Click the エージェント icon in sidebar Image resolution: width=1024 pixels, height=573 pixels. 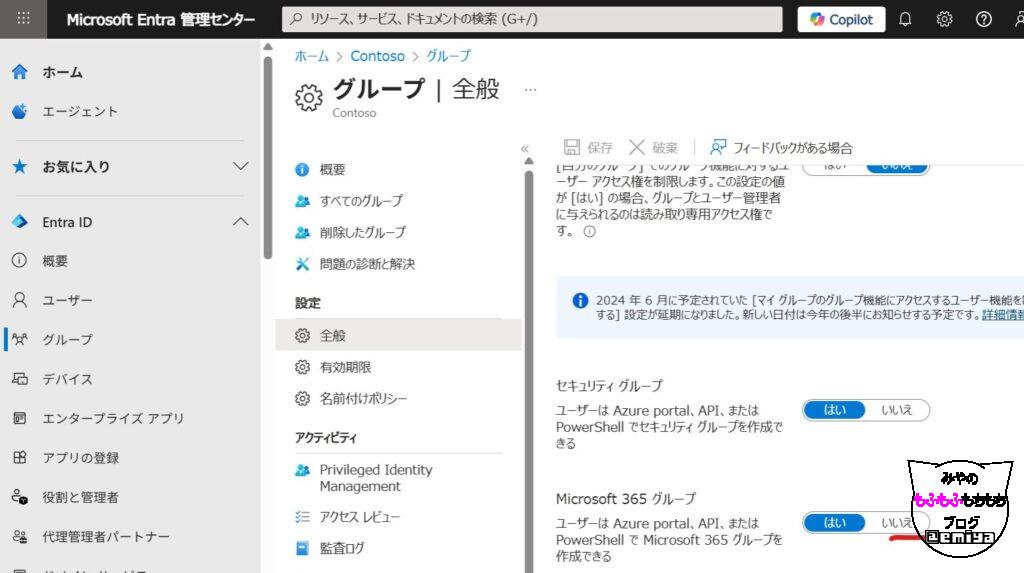click(x=20, y=111)
